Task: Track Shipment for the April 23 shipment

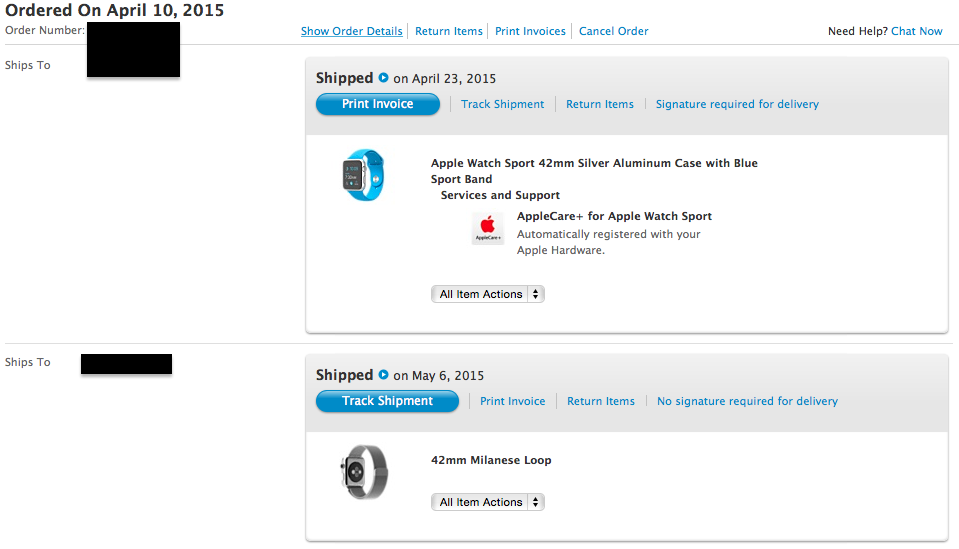Action: [503, 104]
